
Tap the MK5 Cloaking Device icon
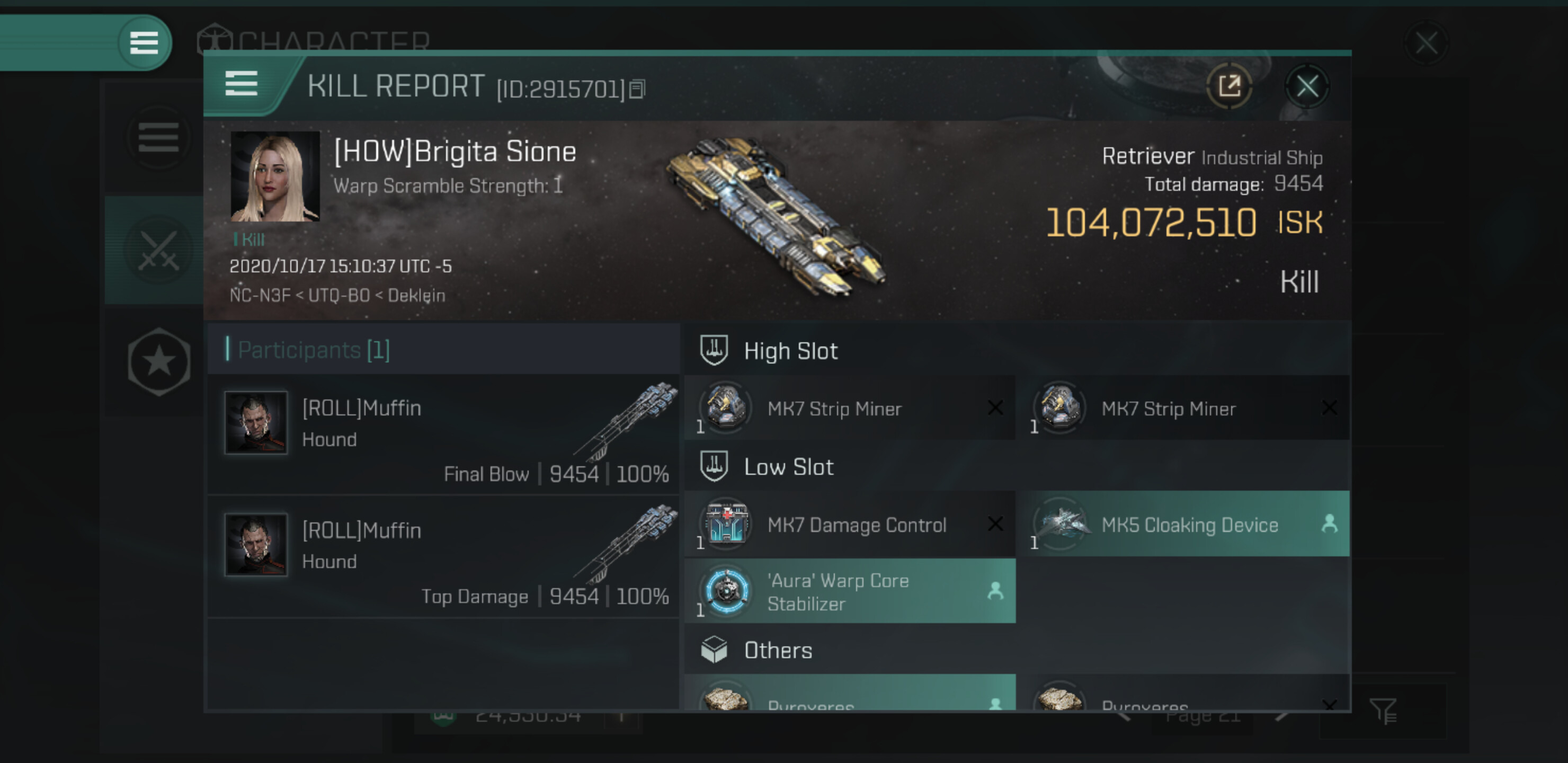tap(1061, 524)
